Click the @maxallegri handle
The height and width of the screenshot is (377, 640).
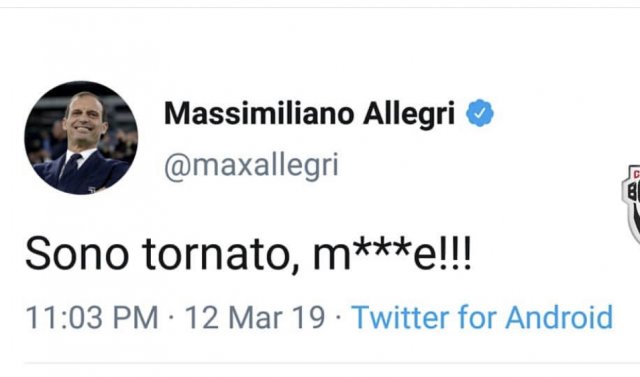coord(251,166)
